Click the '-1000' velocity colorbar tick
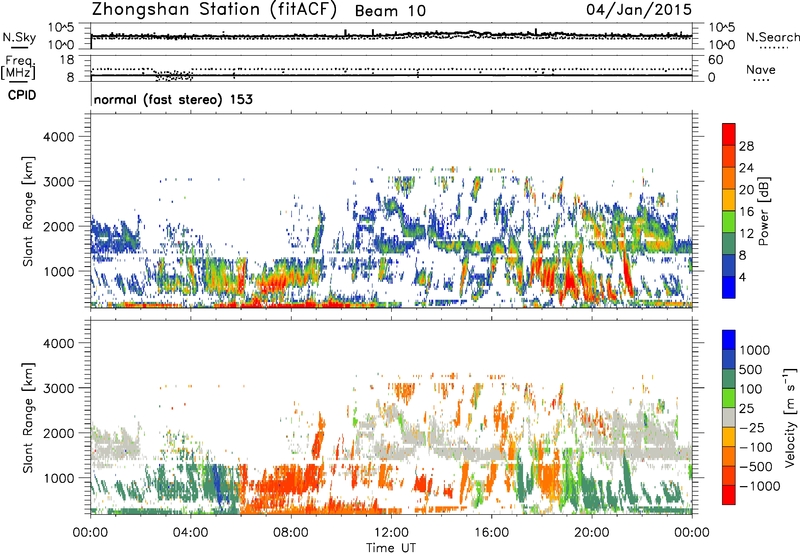This screenshot has height=554, width=800. [x=759, y=486]
